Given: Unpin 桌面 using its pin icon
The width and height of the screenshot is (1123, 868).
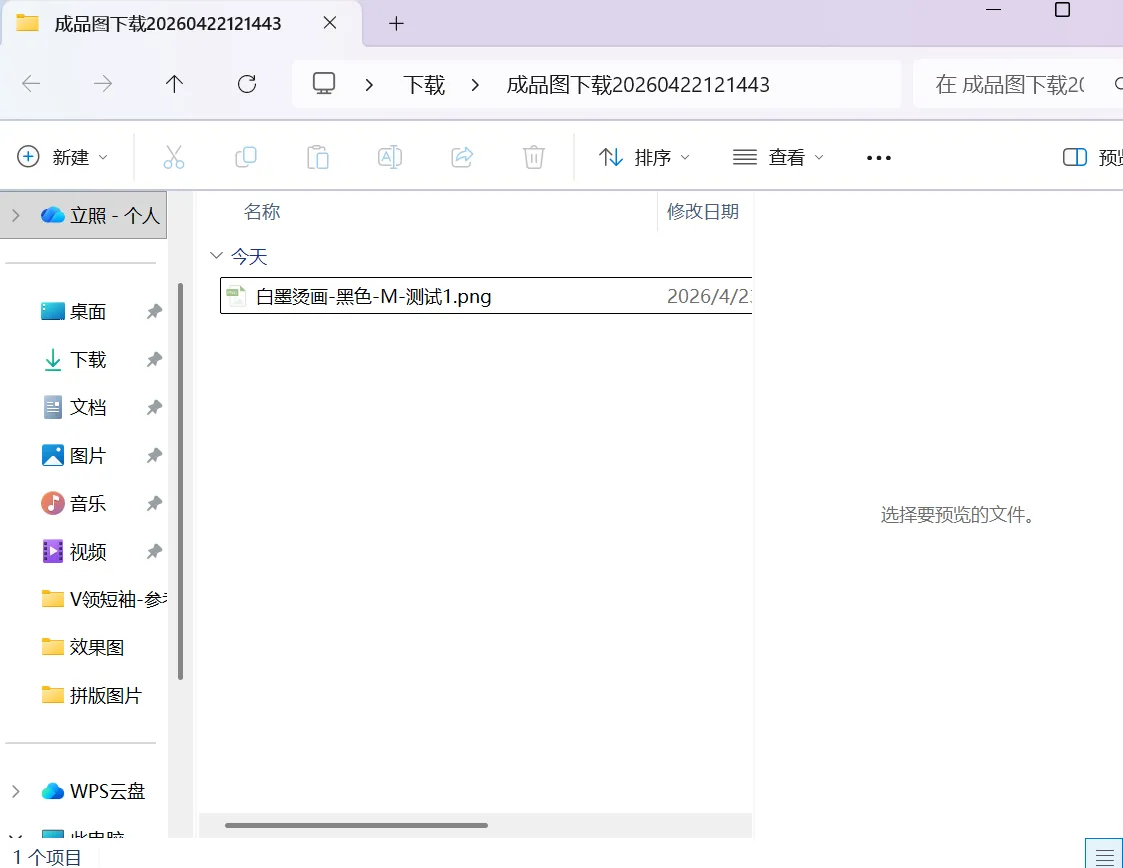Looking at the screenshot, I should pos(154,312).
